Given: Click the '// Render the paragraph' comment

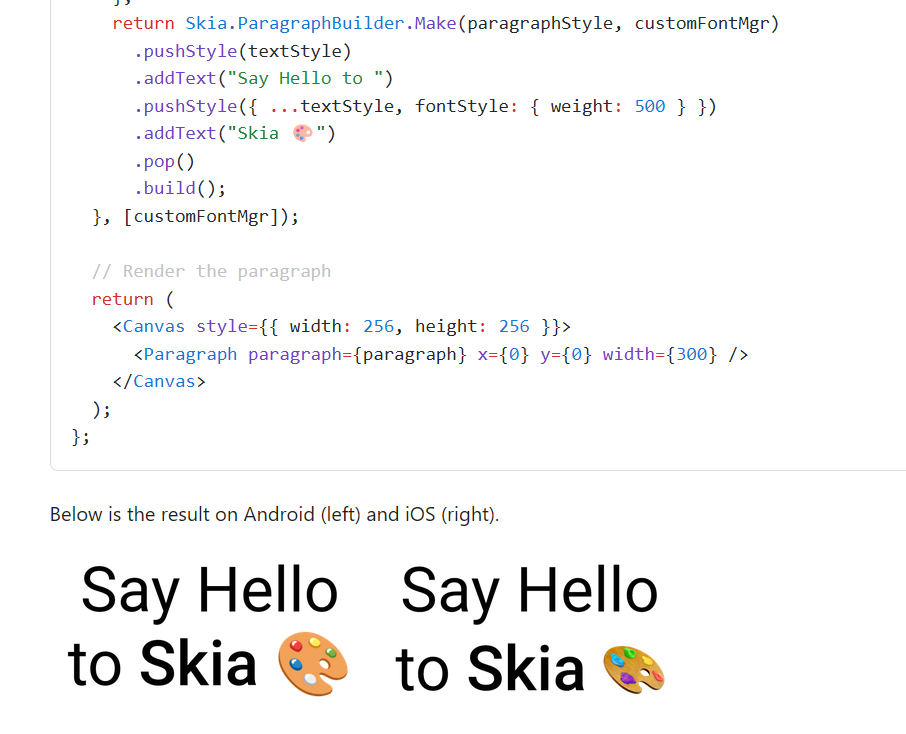Looking at the screenshot, I should 211,271.
